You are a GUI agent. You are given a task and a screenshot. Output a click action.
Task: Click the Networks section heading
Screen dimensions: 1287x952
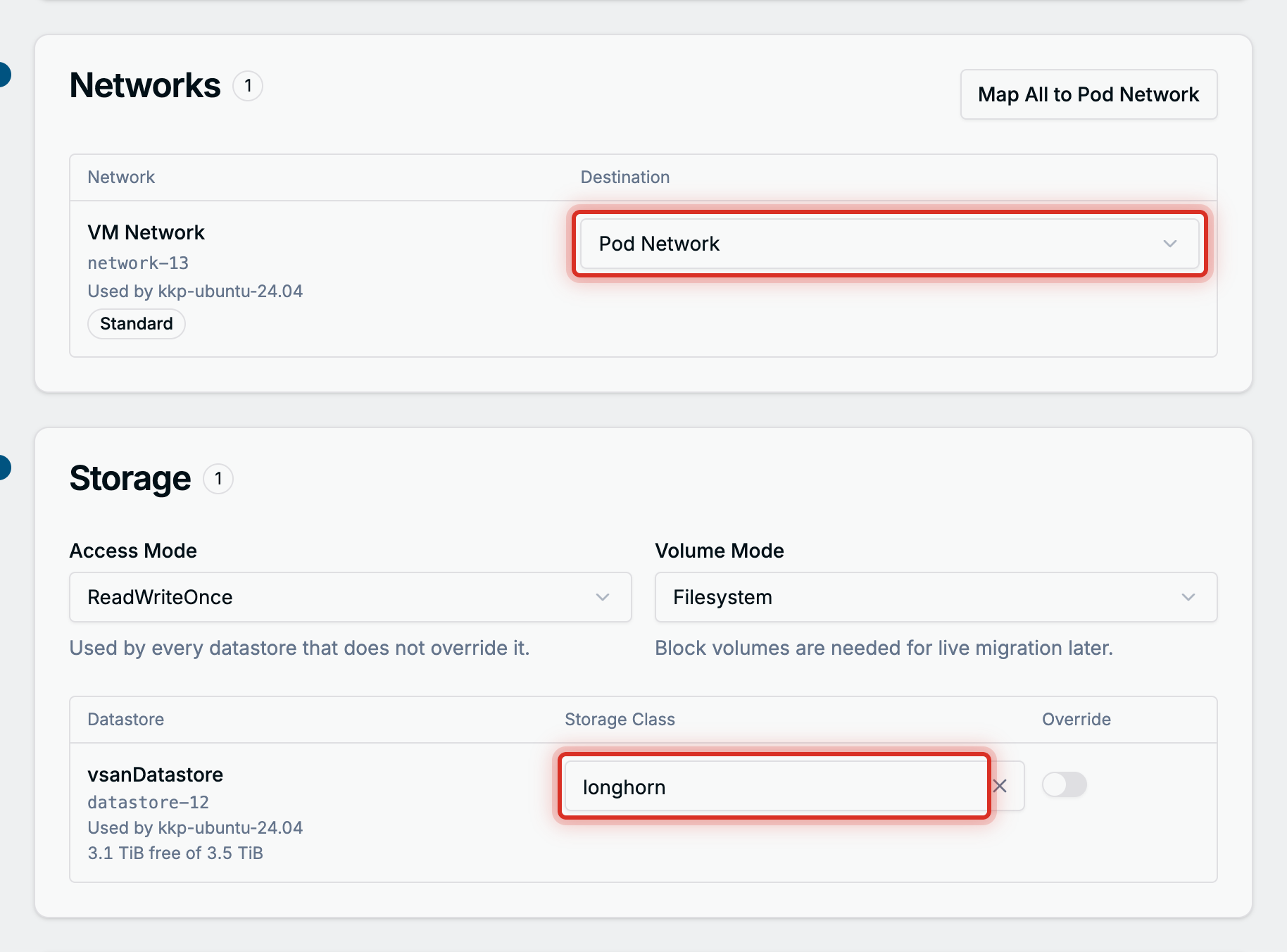click(145, 85)
